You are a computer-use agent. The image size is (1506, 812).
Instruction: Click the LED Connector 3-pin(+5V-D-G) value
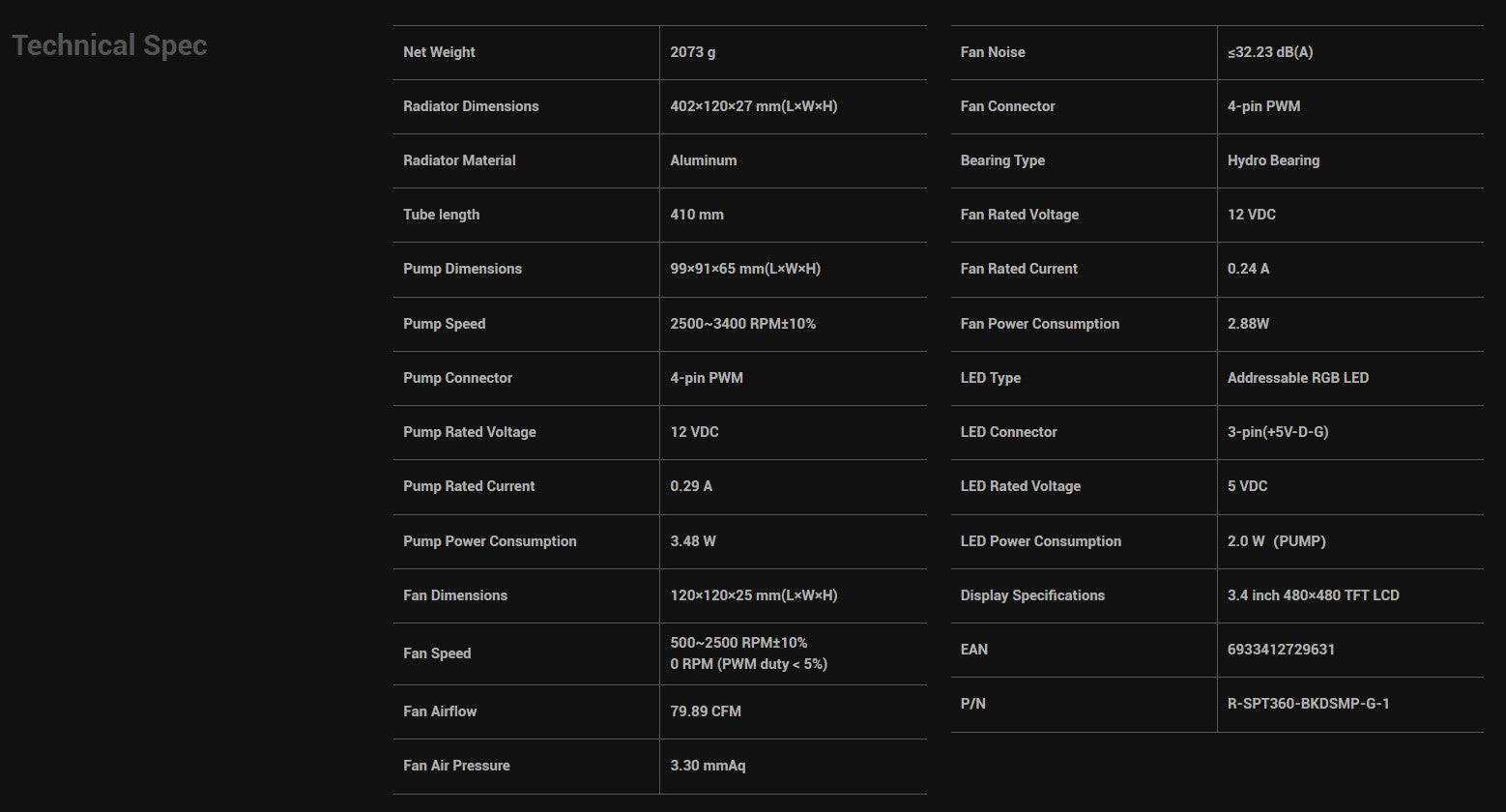(x=1278, y=432)
